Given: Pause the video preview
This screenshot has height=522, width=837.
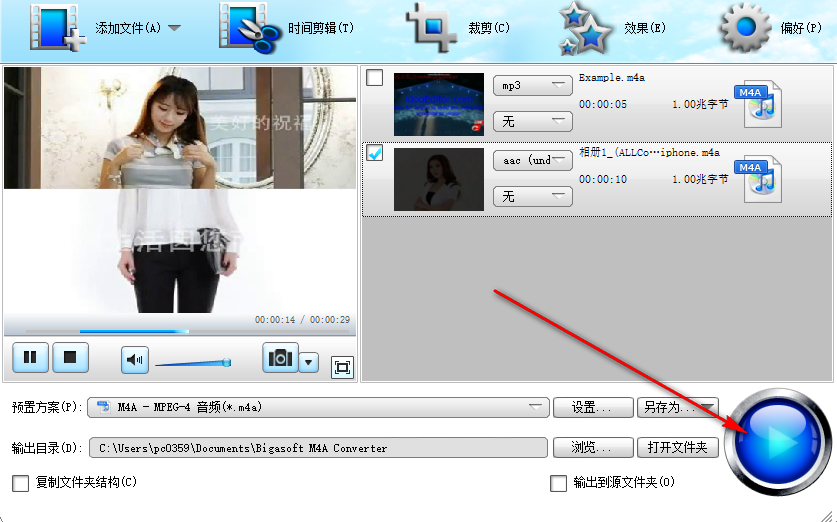Looking at the screenshot, I should coord(30,358).
